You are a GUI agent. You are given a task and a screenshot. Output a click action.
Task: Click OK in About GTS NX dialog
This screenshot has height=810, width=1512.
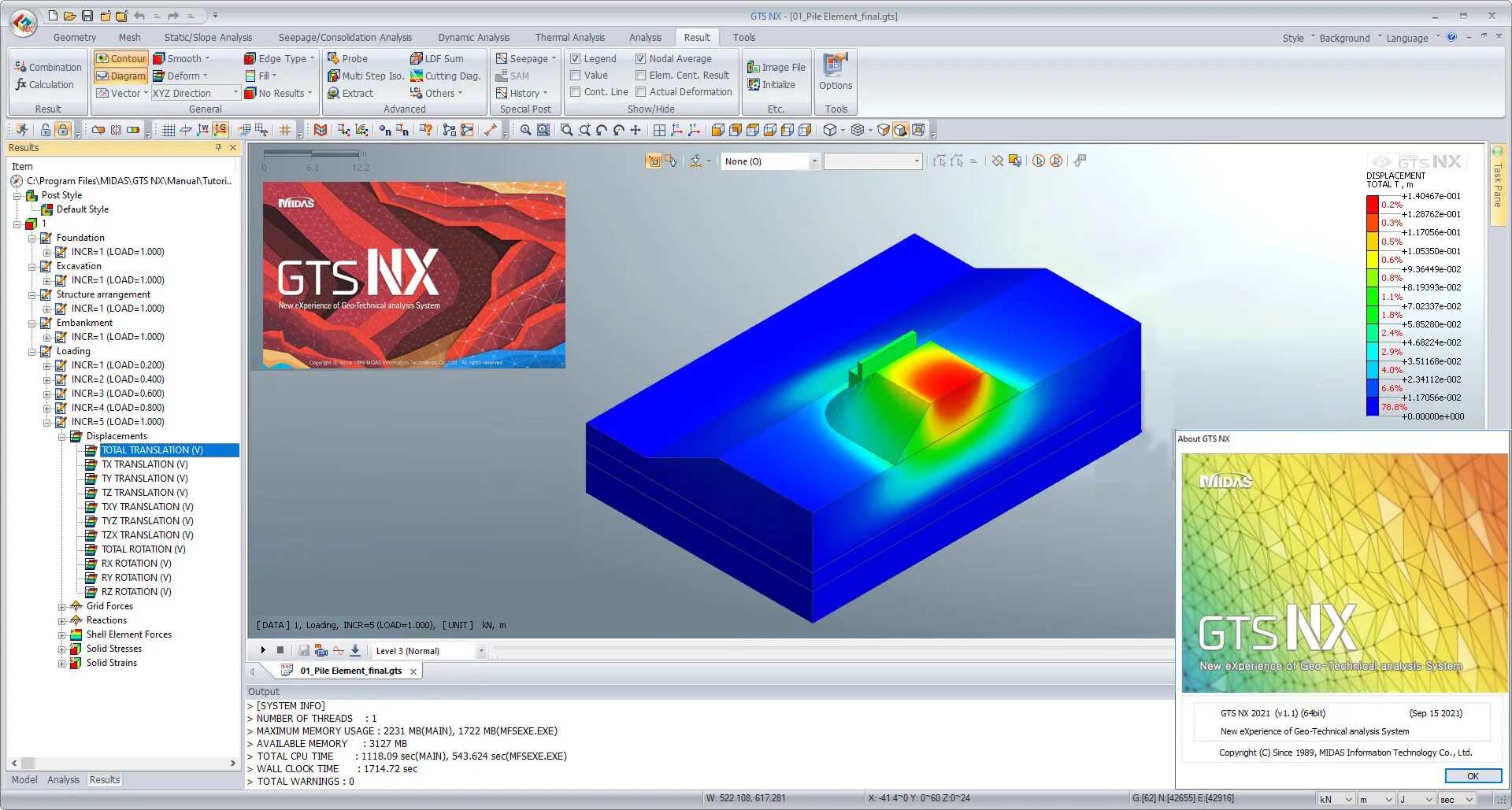click(1473, 776)
